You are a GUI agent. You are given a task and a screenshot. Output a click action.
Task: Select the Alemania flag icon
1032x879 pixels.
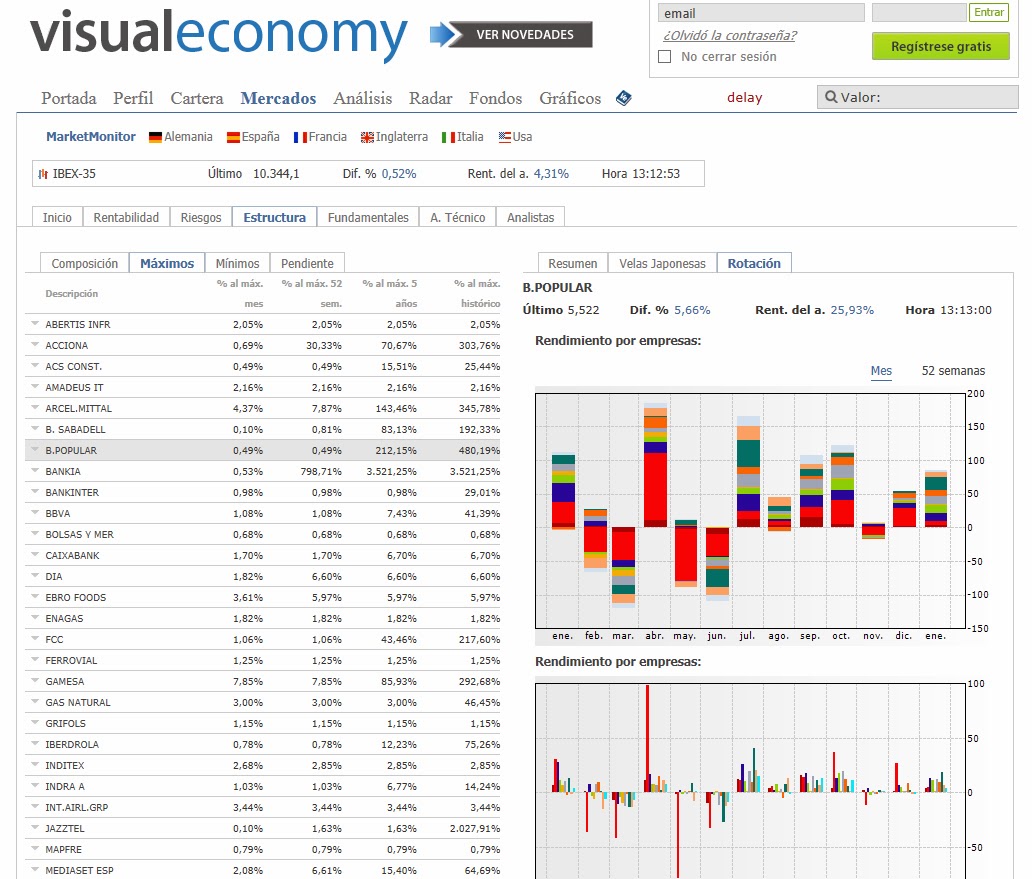[155, 136]
